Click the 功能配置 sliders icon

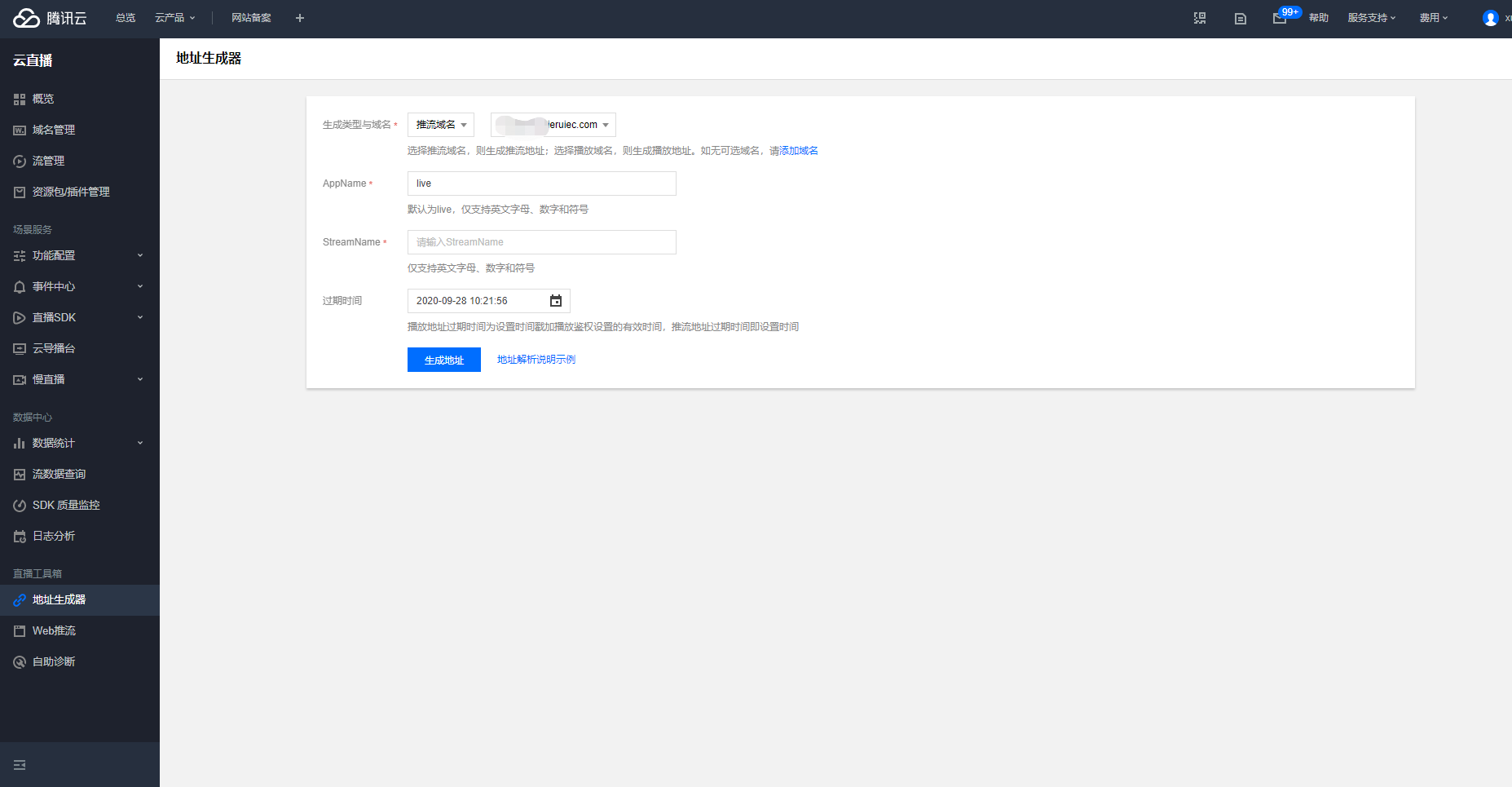[20, 256]
